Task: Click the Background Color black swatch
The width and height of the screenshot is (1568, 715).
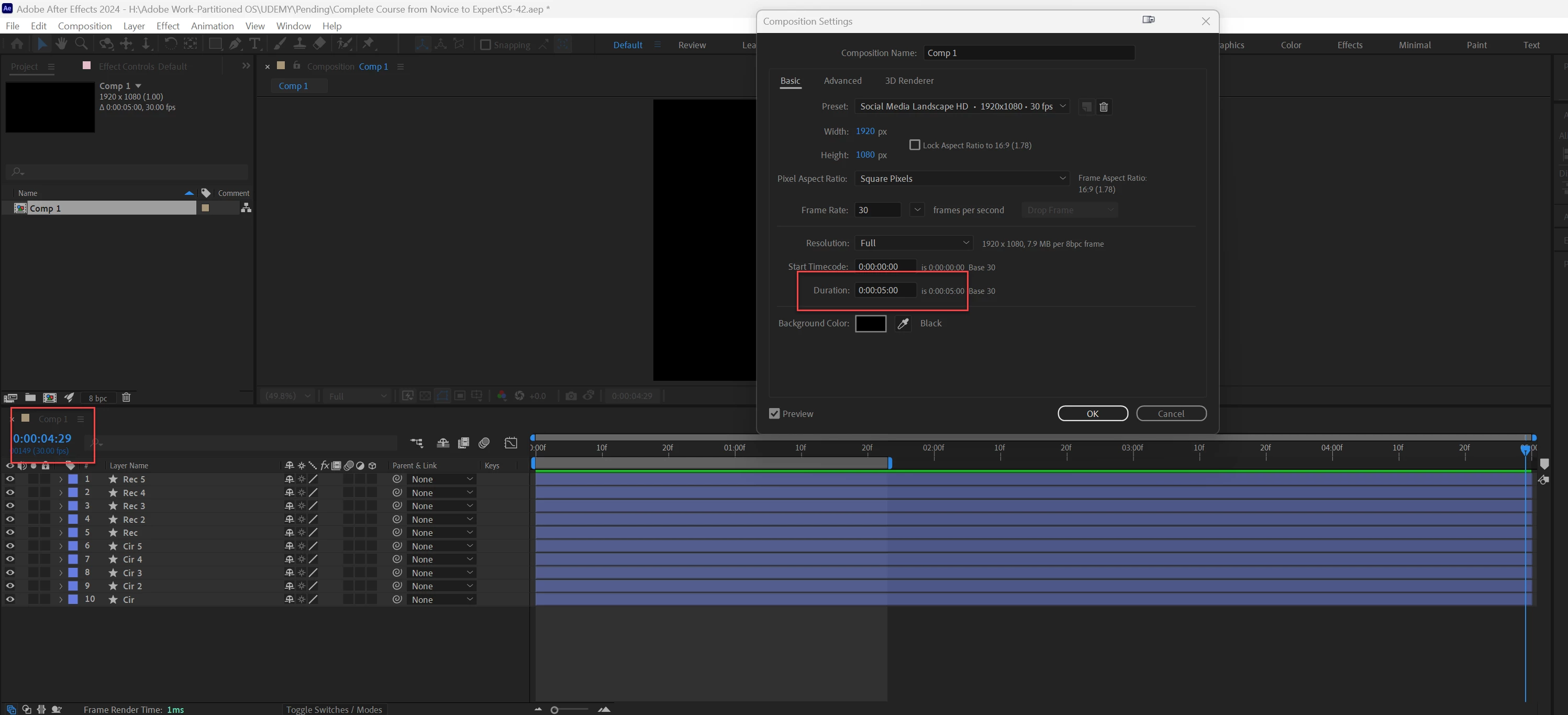Action: 870,323
